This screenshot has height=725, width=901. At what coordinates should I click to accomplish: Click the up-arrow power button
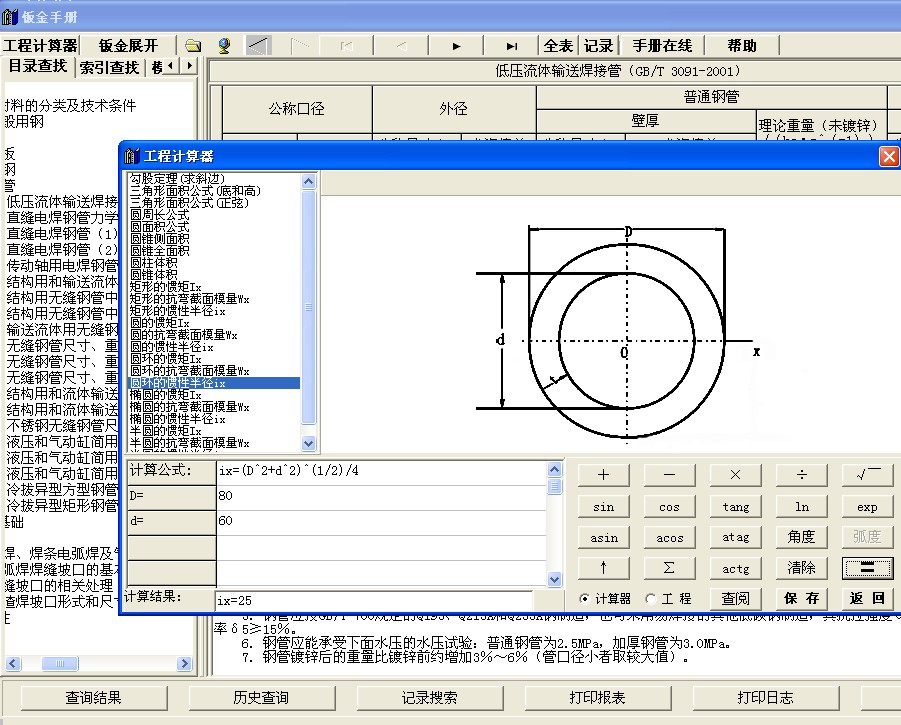[603, 568]
